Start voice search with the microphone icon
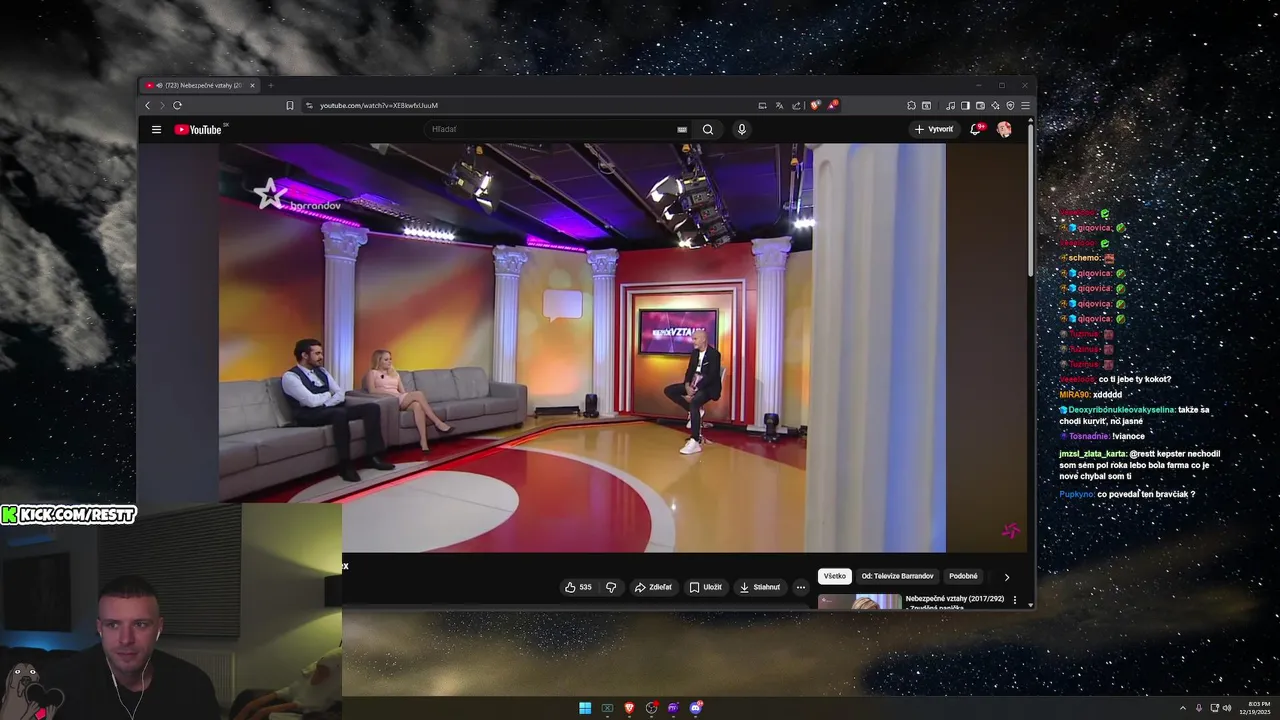 click(x=741, y=129)
